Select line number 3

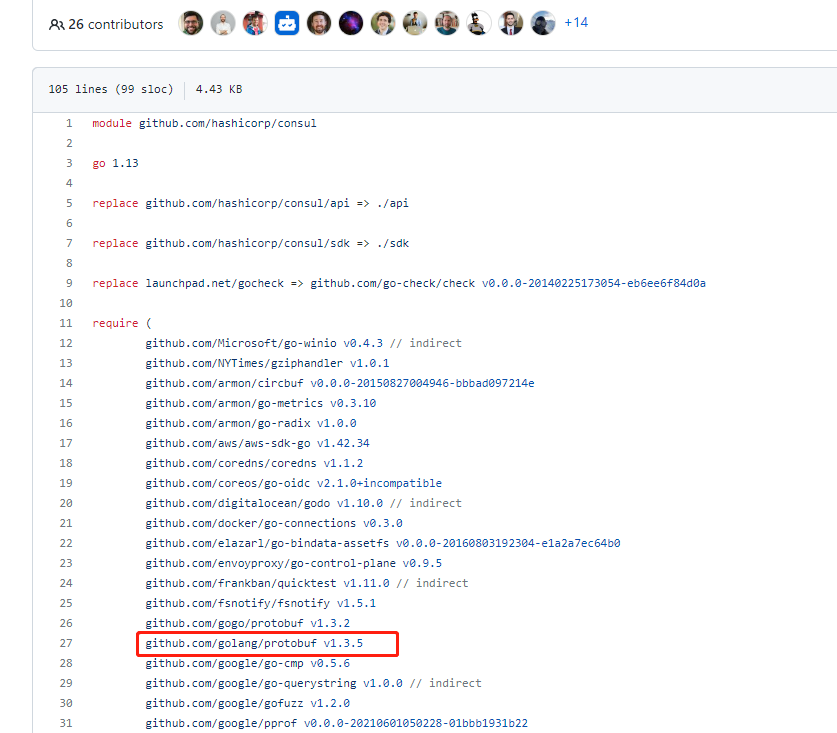69,163
